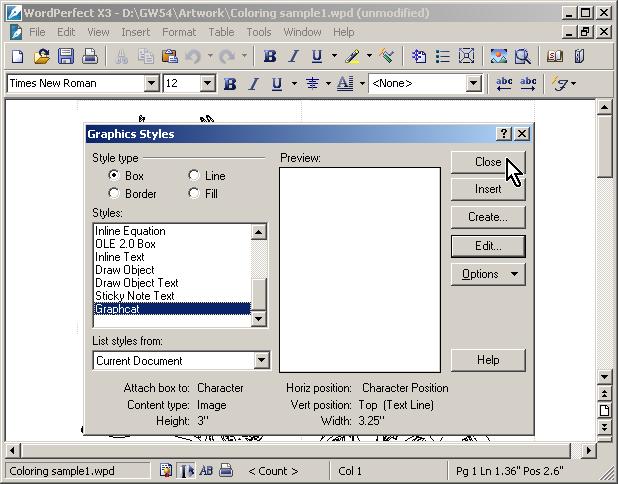
Task: Click the Help button in the dialog
Action: click(488, 360)
